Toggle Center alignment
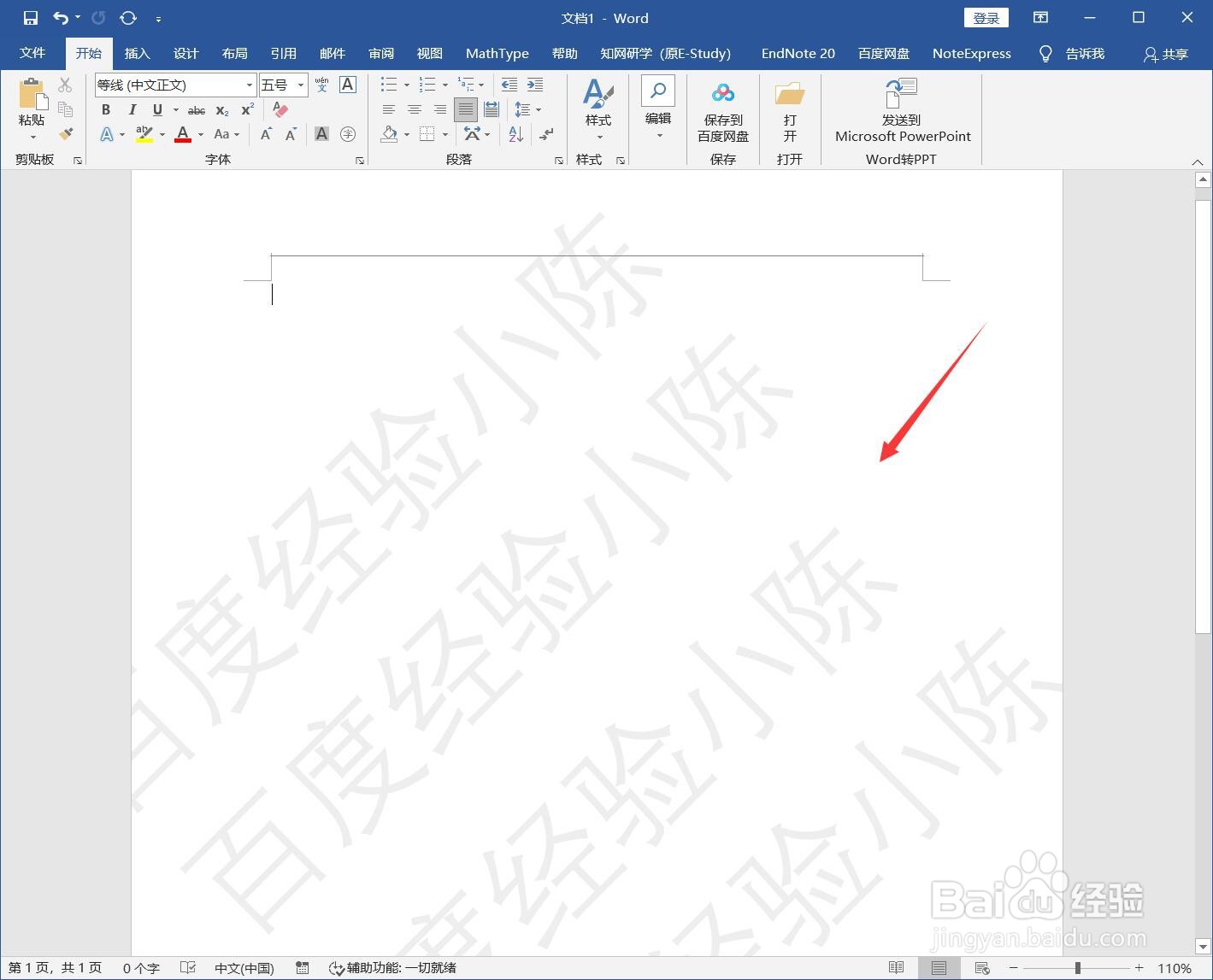Viewport: 1213px width, 980px height. pos(415,109)
